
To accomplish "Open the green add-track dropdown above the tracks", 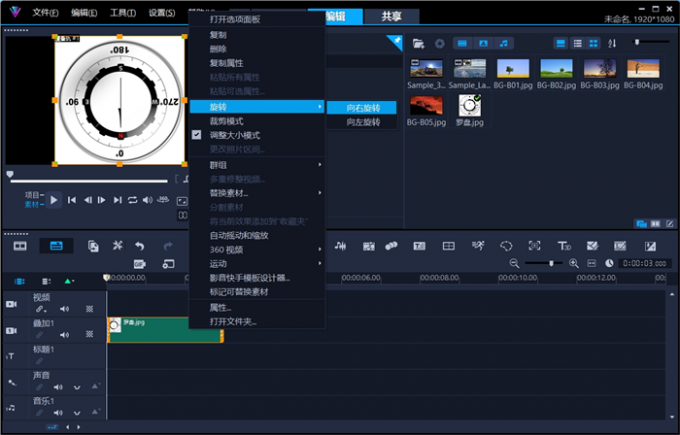I will click(69, 281).
